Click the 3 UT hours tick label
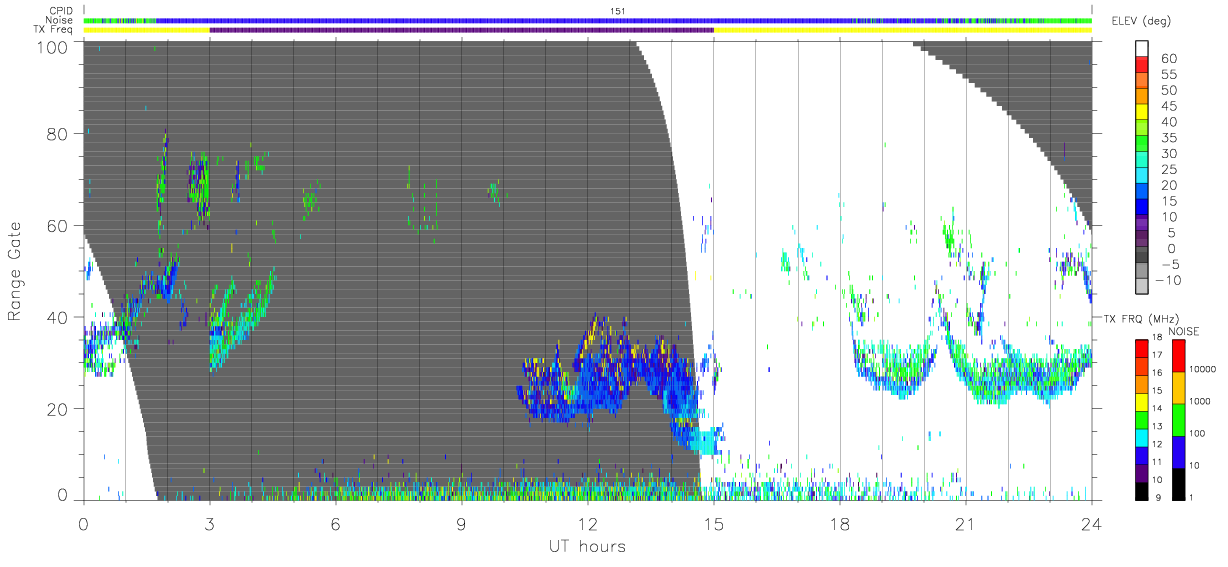 pyautogui.click(x=209, y=523)
